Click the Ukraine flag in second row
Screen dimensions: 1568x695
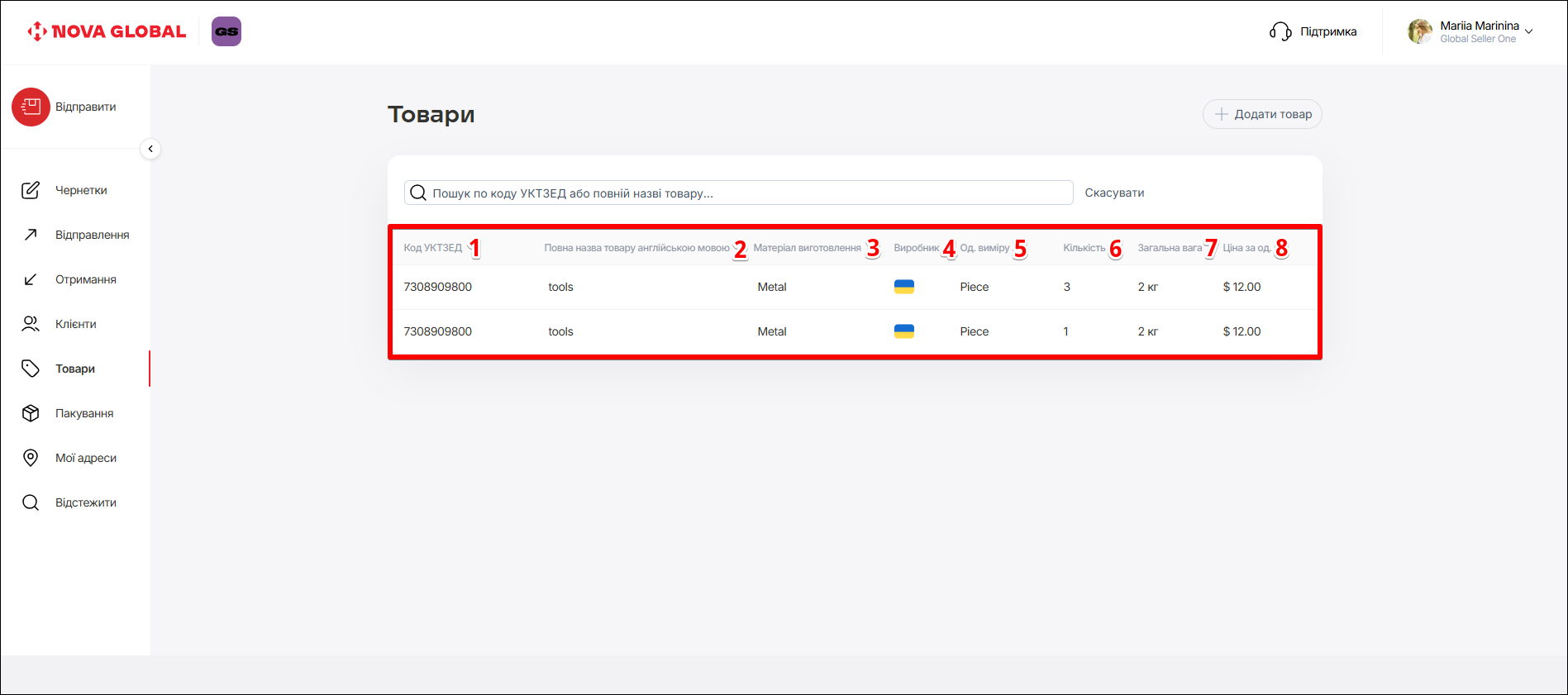click(x=903, y=331)
